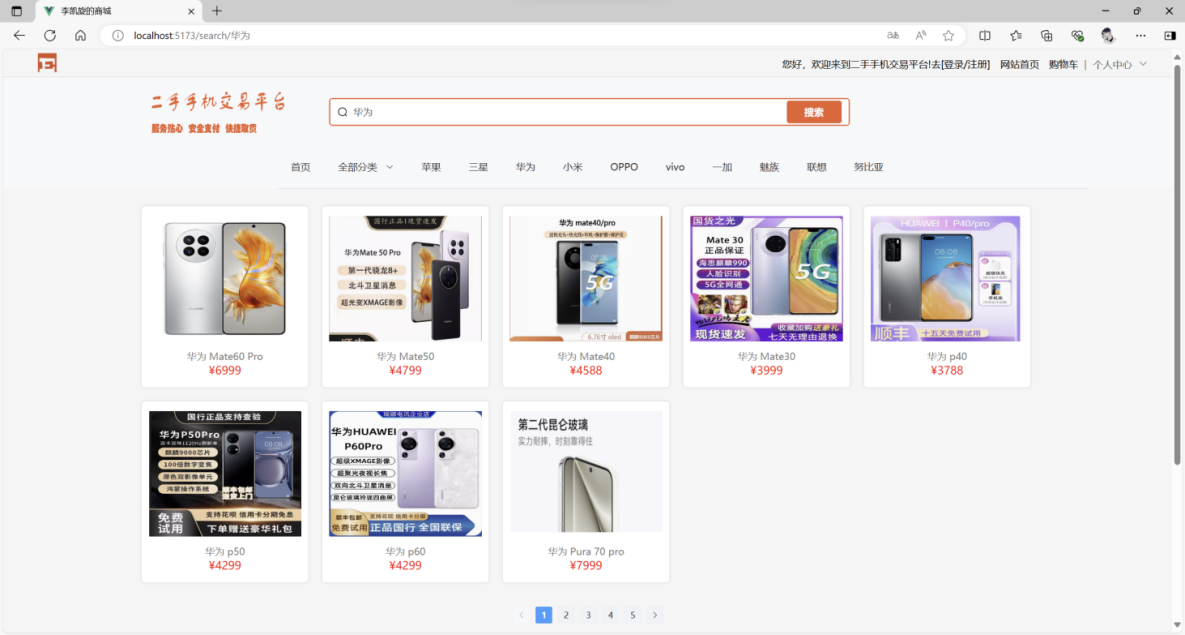The width and height of the screenshot is (1185, 635).
Task: Click the ¥6999 price text
Action: tap(225, 370)
